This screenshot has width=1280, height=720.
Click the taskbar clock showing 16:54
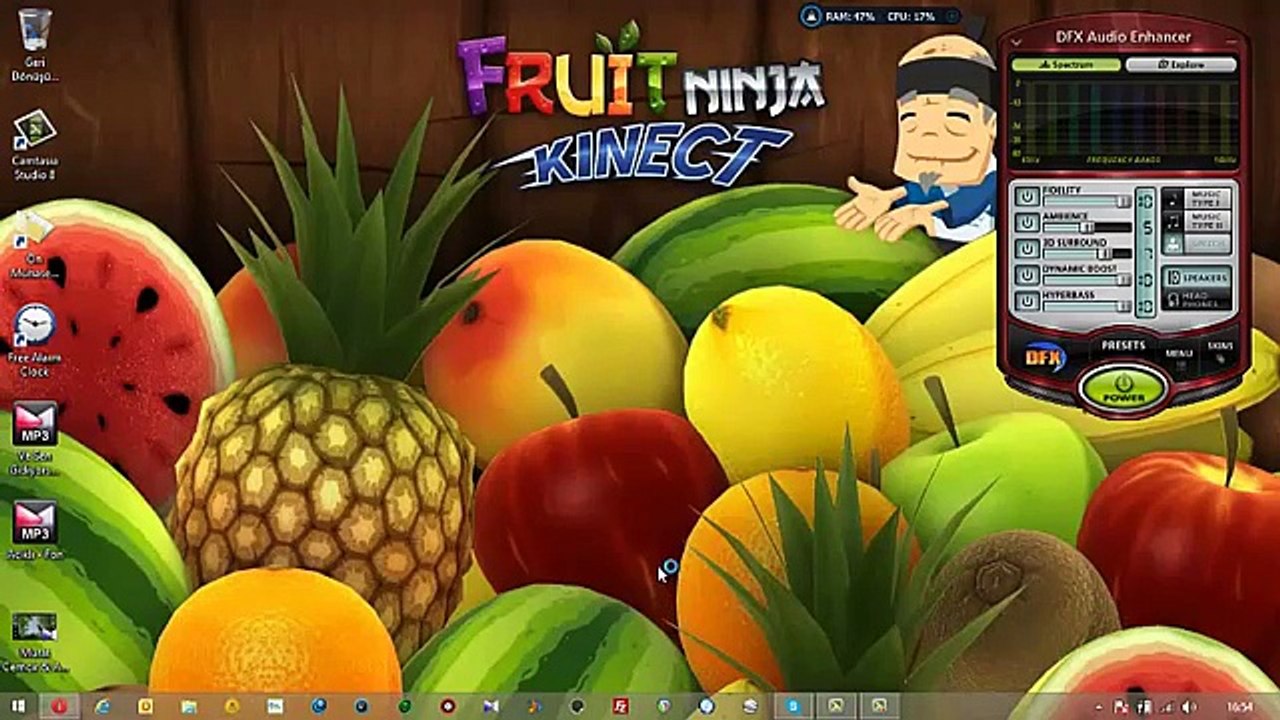point(1240,707)
